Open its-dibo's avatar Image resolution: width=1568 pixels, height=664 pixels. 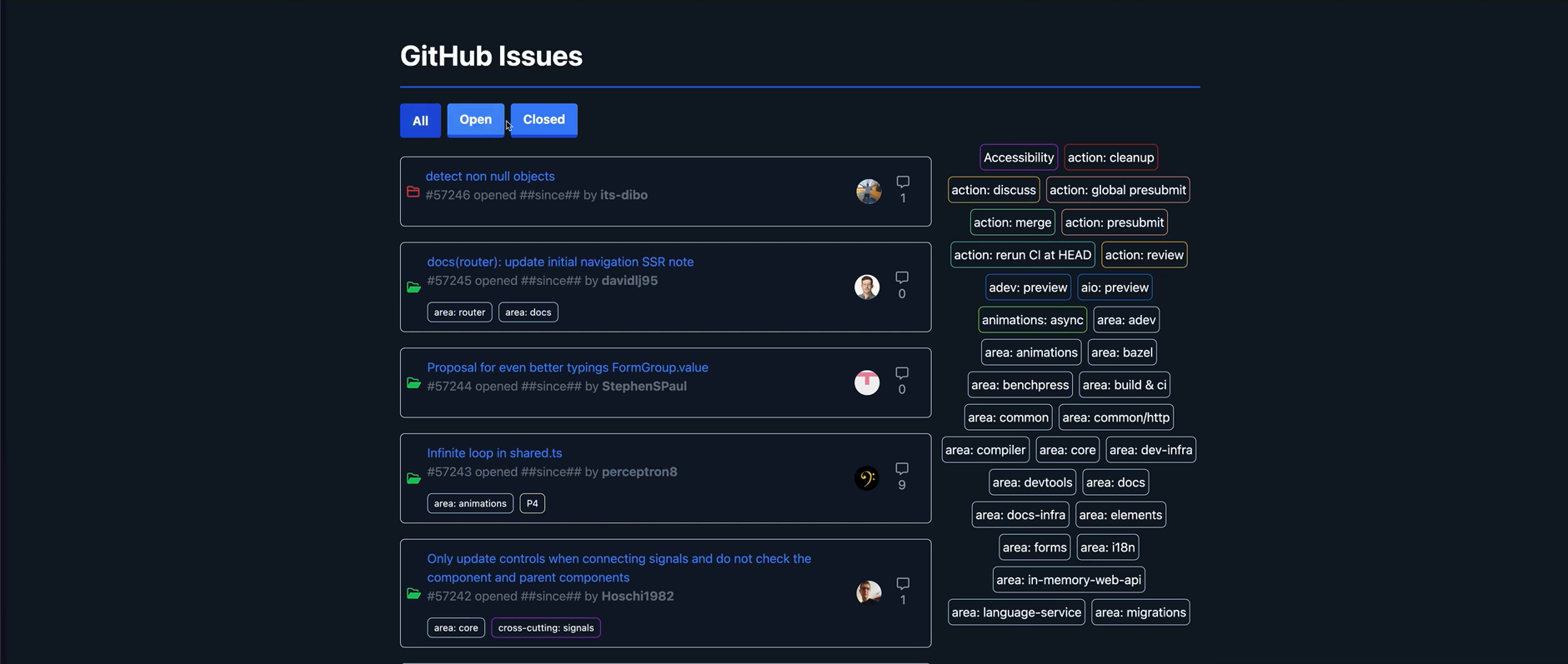tap(869, 192)
